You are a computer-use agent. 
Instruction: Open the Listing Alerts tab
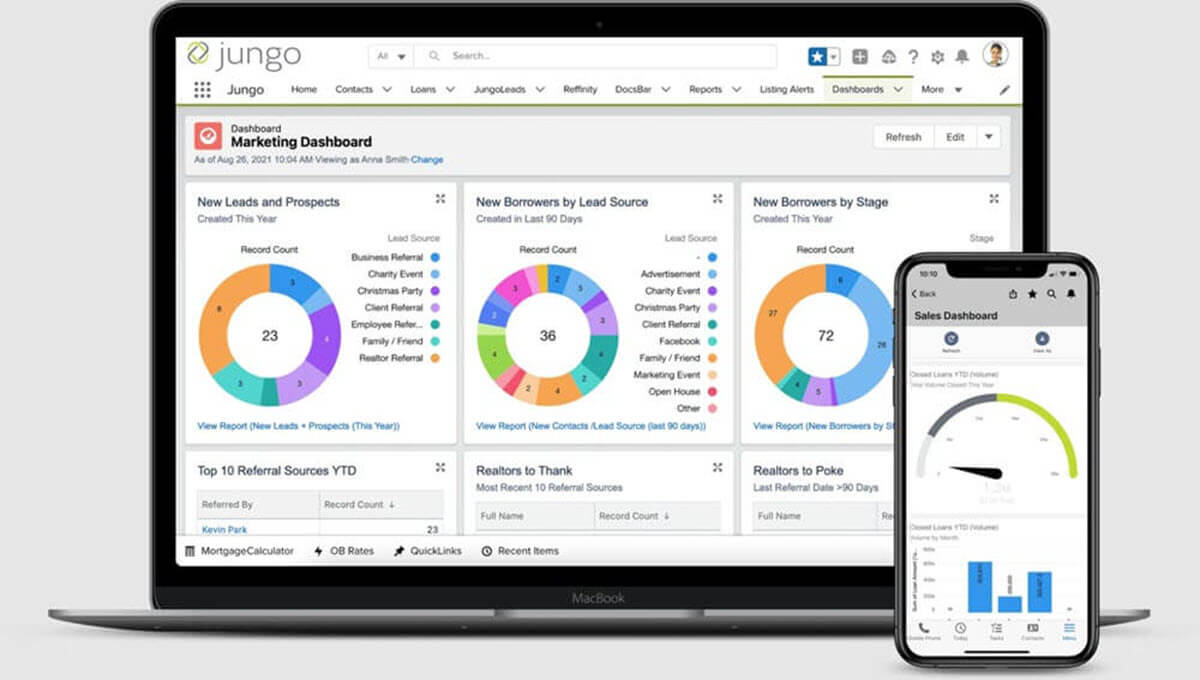pos(787,89)
